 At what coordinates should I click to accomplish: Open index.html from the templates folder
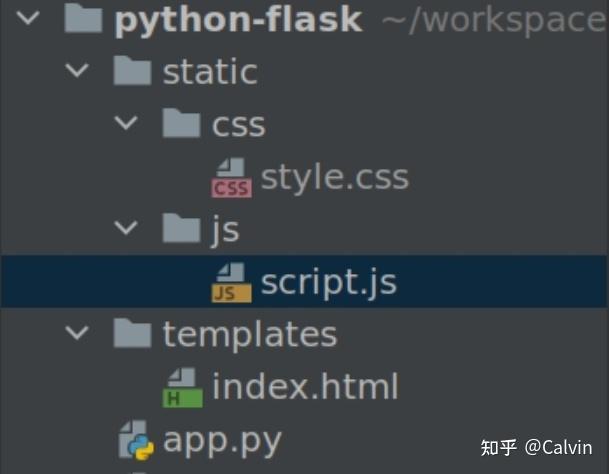[x=305, y=387]
